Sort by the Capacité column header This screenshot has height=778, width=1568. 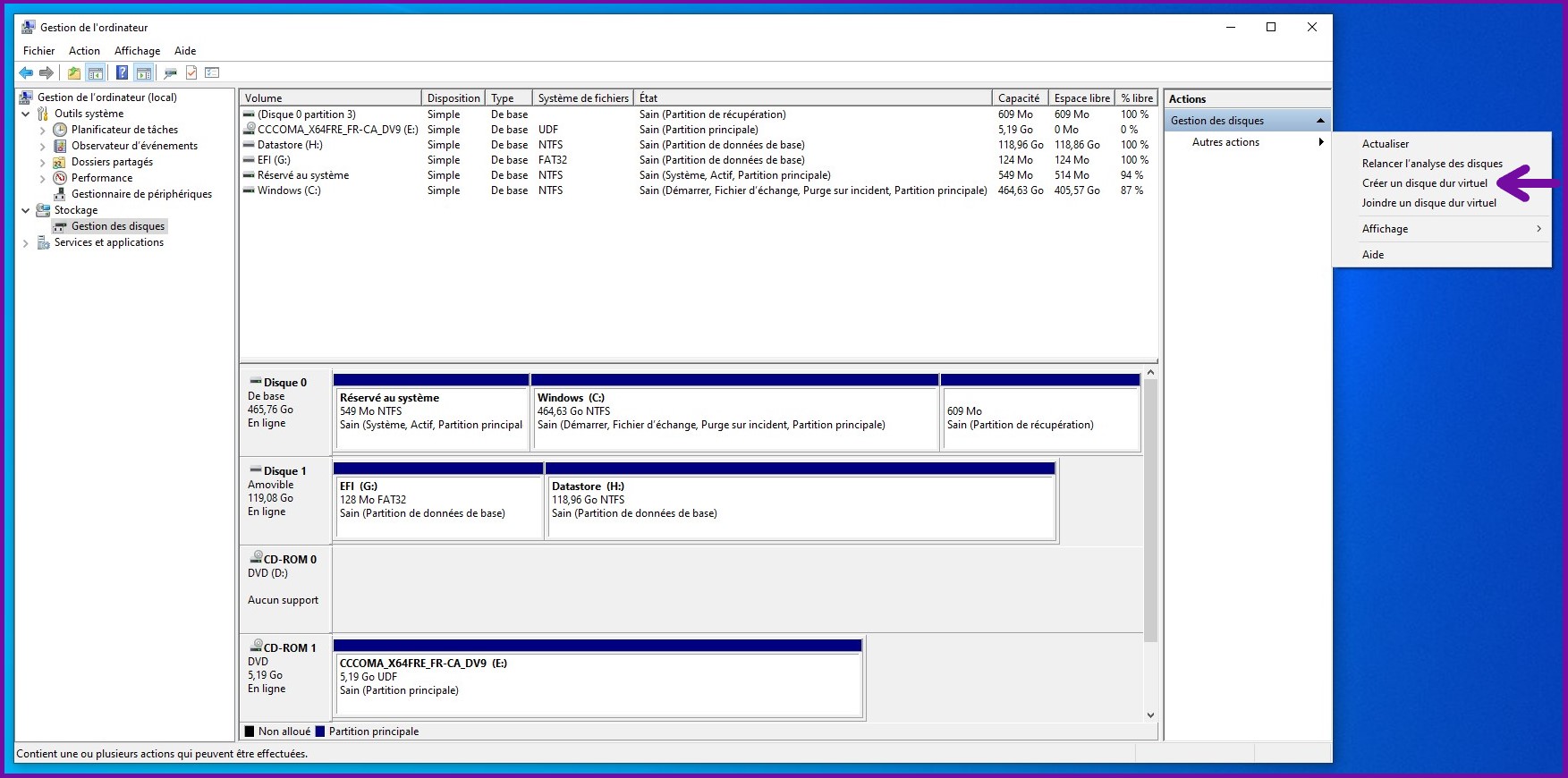coord(1018,98)
